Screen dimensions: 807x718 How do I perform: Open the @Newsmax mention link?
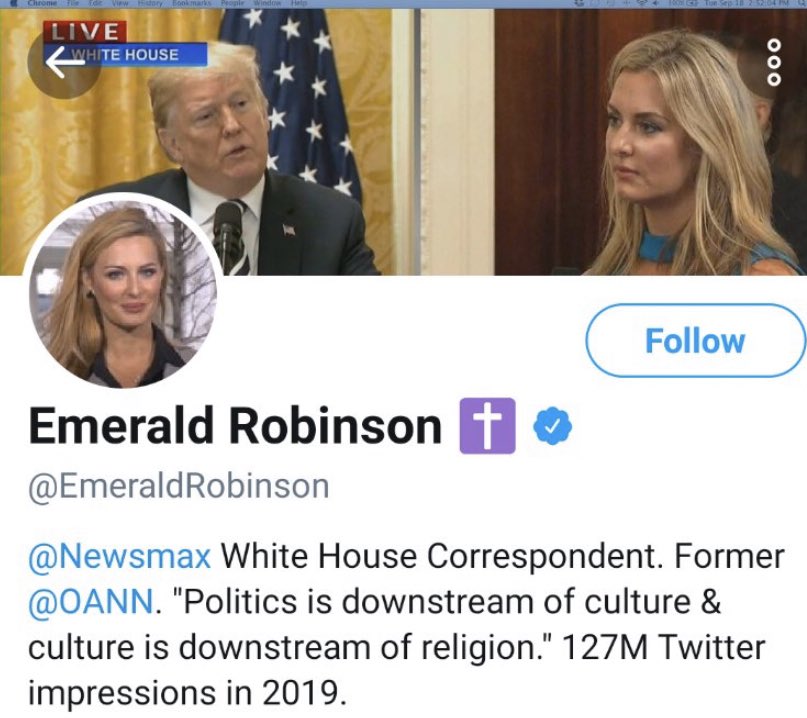(x=119, y=556)
